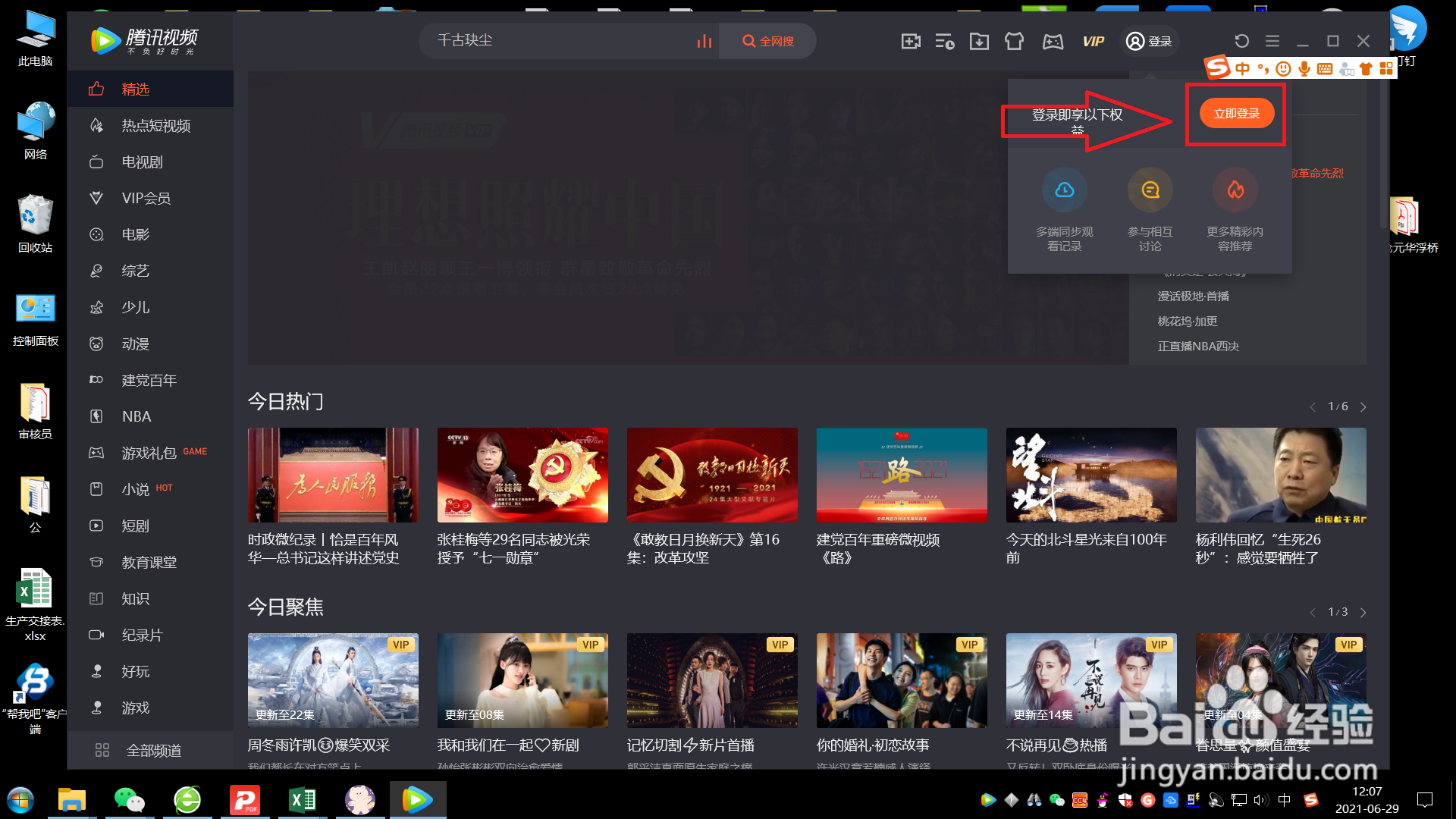Open the hamburger main menu
Image resolution: width=1456 pixels, height=819 pixels.
coord(1272,41)
